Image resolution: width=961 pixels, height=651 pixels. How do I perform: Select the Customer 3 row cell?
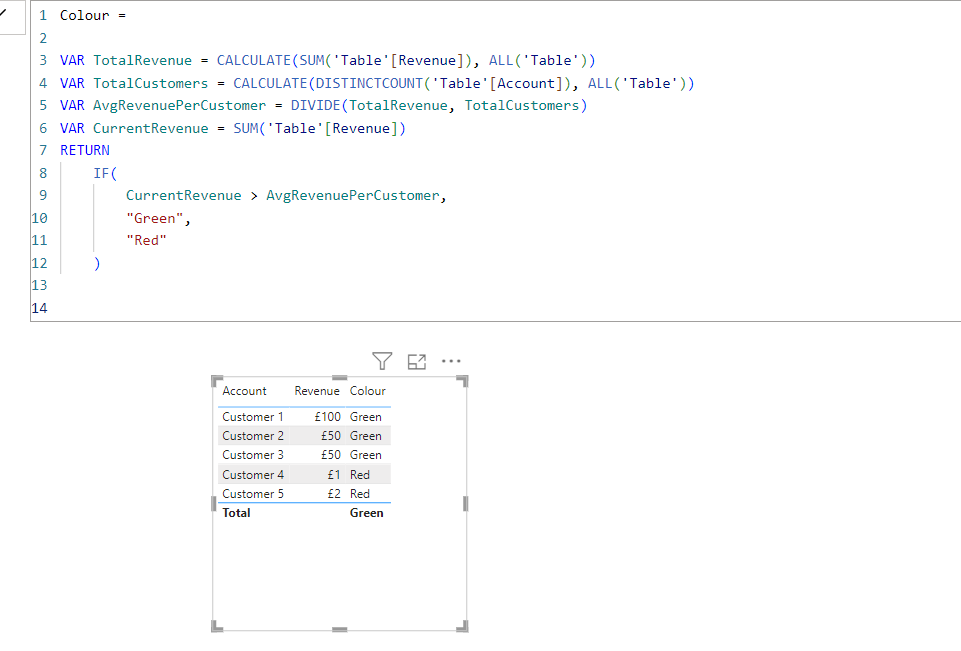(253, 455)
